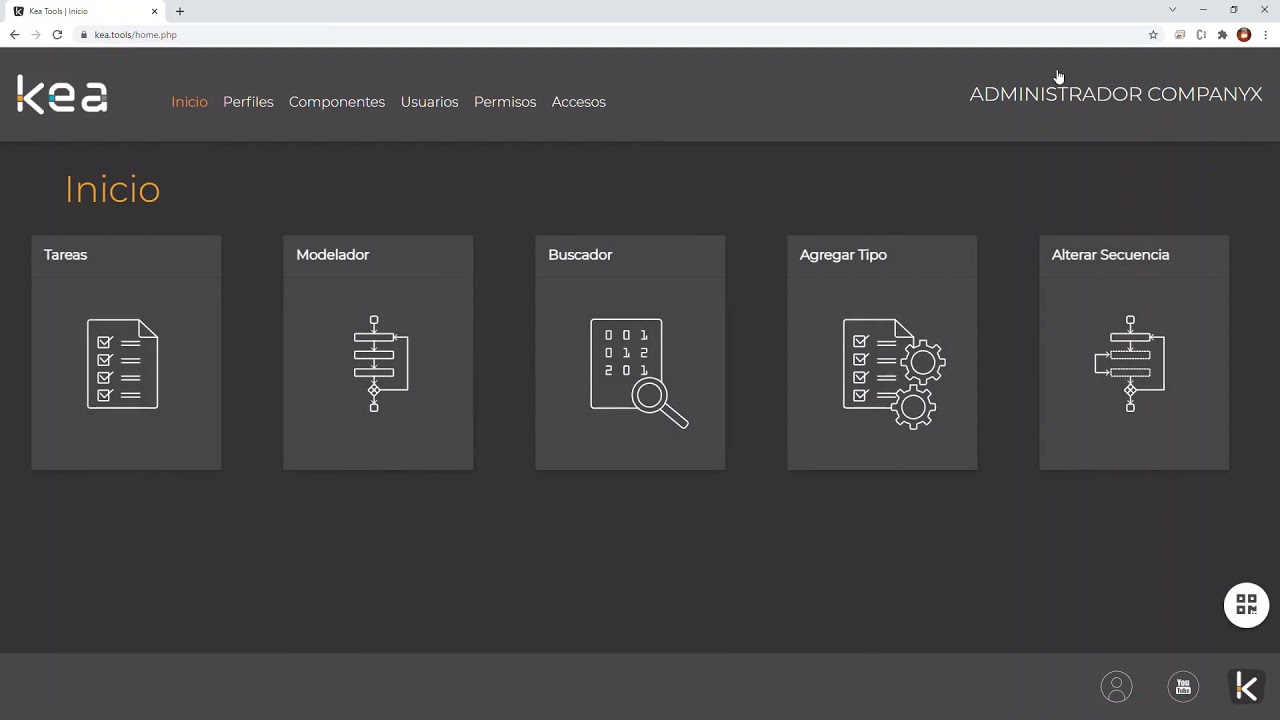This screenshot has width=1280, height=720.
Task: Open the Alterar Secuencia flow icon
Action: pyautogui.click(x=1130, y=364)
